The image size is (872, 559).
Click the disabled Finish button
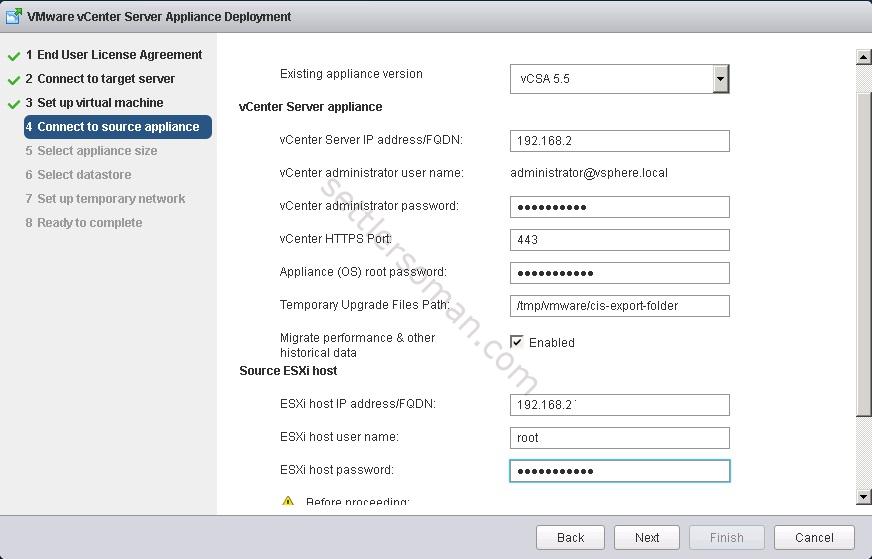coord(726,537)
